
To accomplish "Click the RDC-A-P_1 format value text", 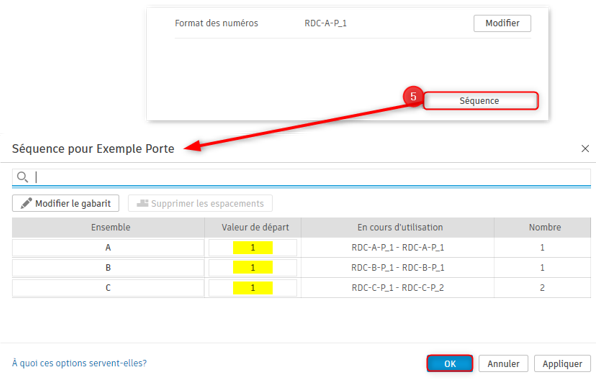I will coord(325,23).
